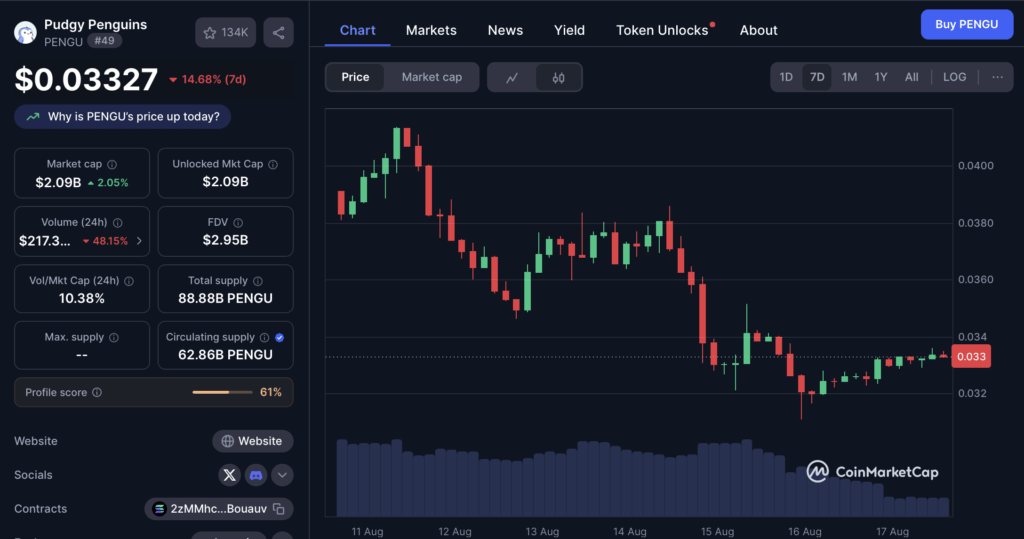Screen dimensions: 1024x539
Task: Open the Yield tab
Action: coord(569,30)
